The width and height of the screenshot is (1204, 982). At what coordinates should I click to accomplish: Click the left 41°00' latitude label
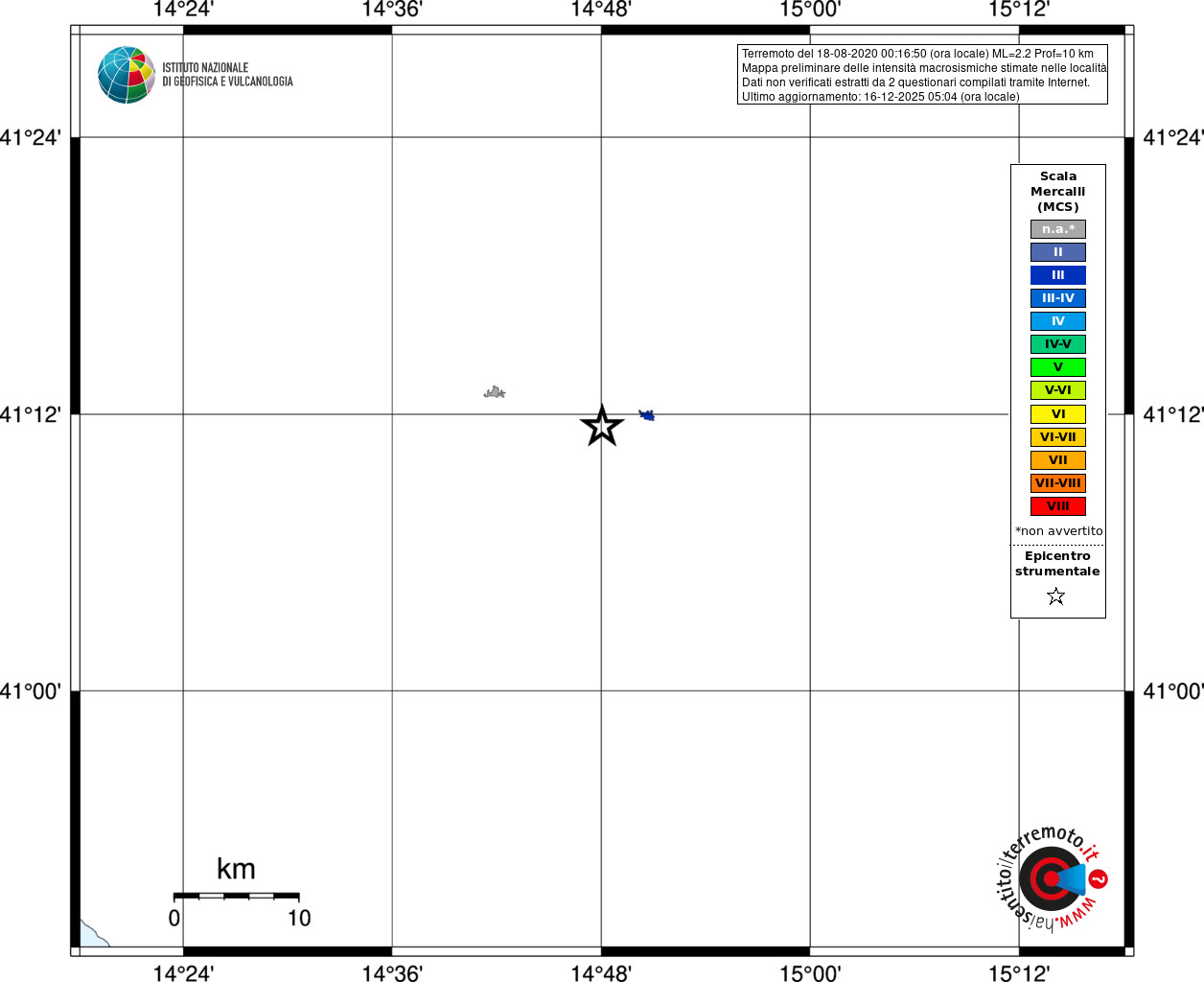tap(31, 691)
